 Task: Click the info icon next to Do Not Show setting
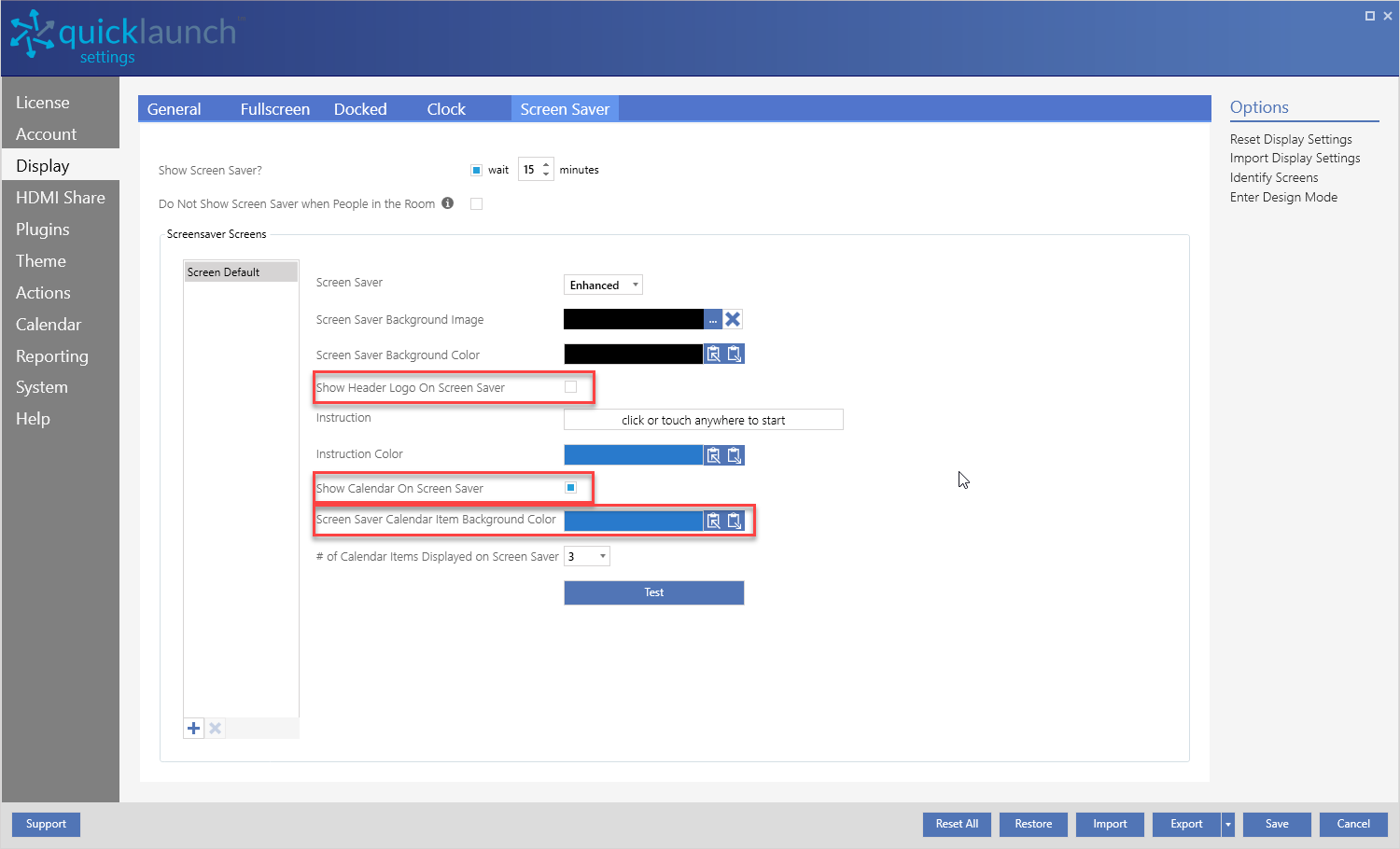(x=447, y=203)
